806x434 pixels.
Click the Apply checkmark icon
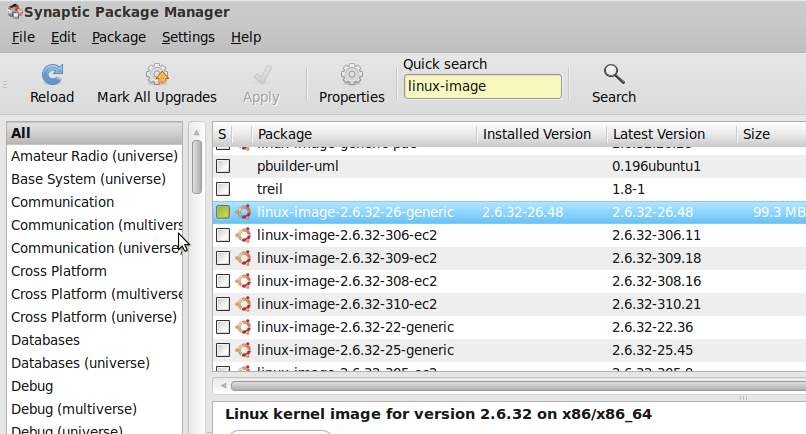pos(262,75)
